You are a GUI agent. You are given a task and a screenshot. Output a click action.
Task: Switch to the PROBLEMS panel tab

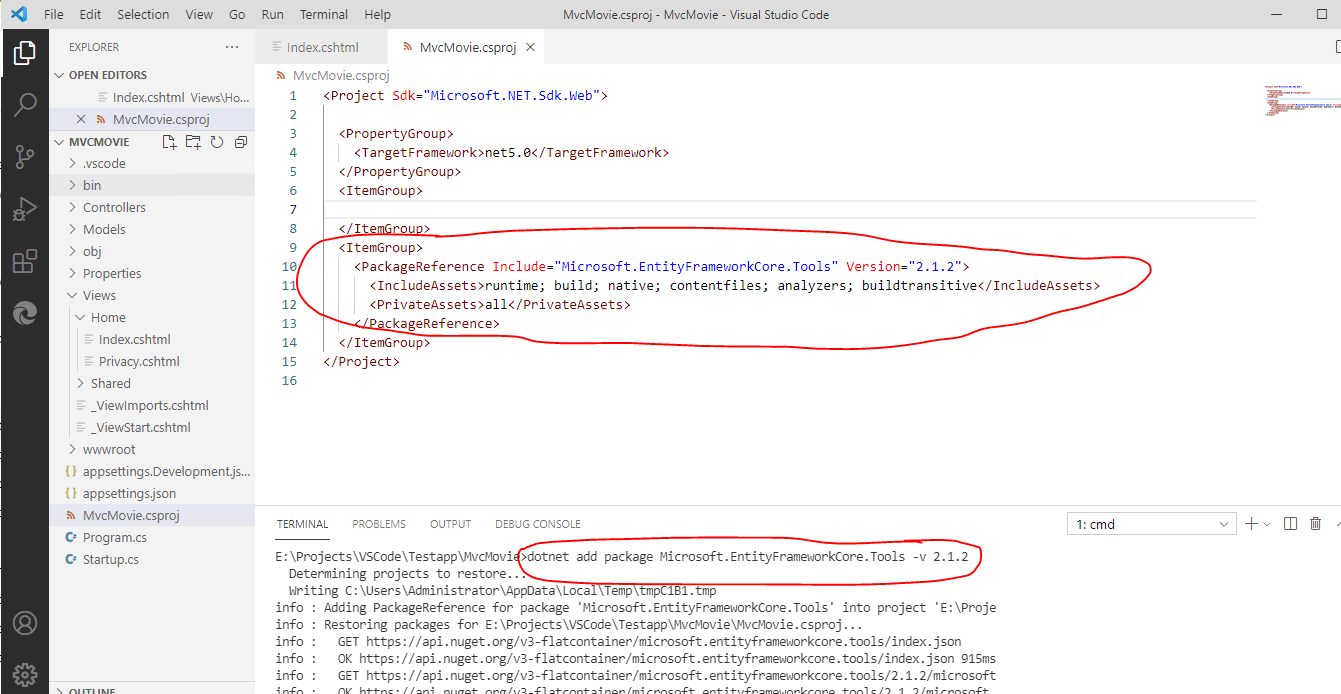(379, 524)
